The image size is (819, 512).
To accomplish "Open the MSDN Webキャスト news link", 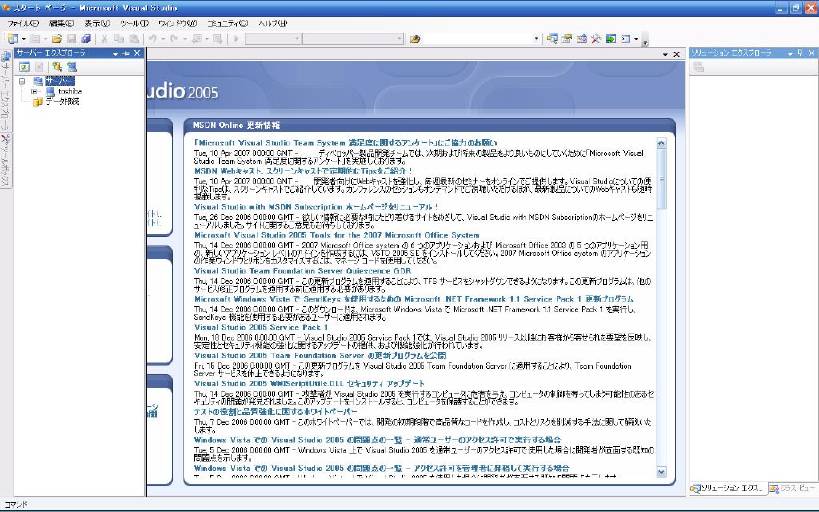I will point(303,170).
